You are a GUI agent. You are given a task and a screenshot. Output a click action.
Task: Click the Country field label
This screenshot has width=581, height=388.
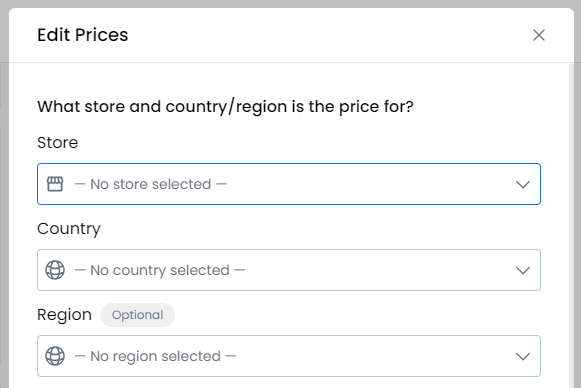[69, 229]
